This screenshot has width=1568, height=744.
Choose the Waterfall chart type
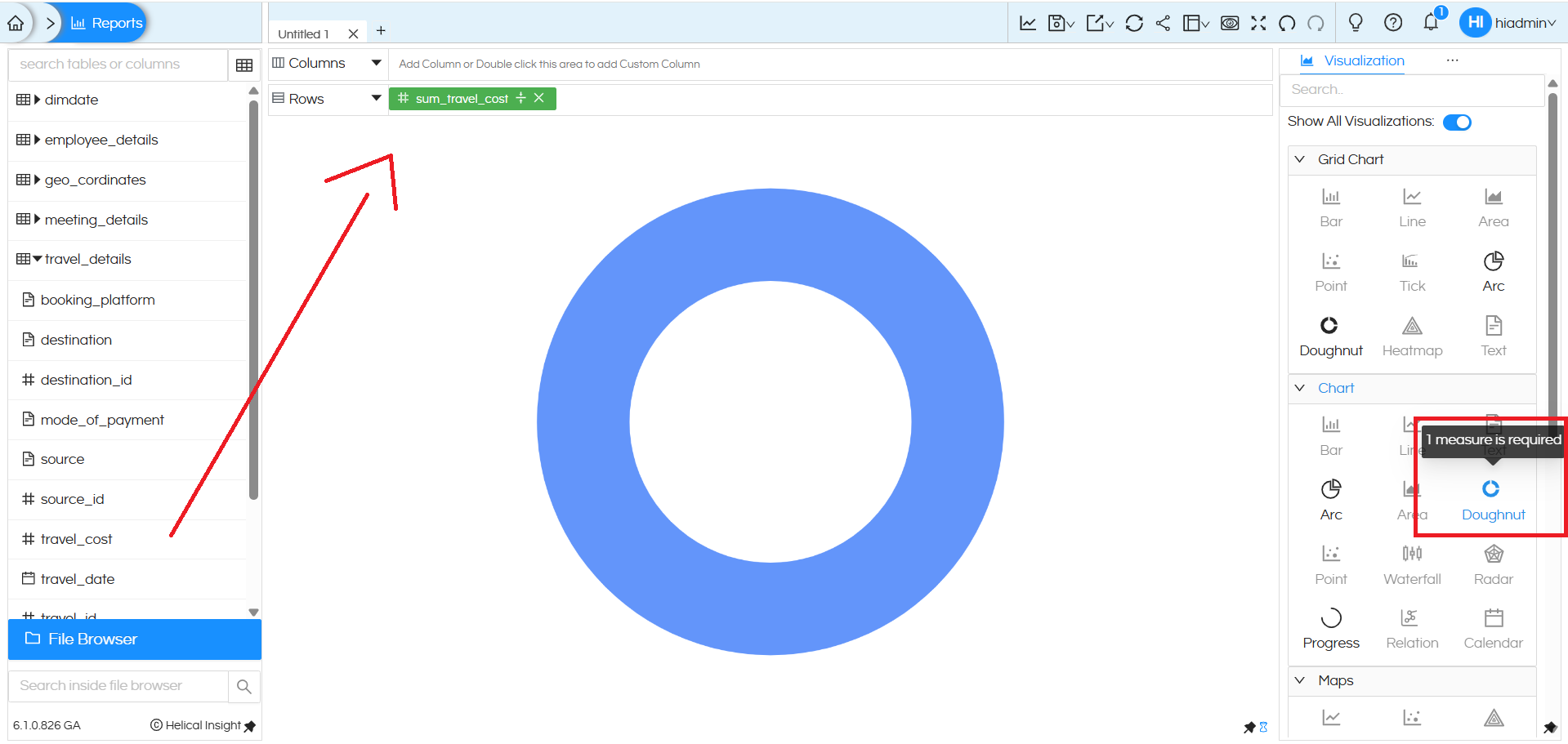click(x=1412, y=564)
